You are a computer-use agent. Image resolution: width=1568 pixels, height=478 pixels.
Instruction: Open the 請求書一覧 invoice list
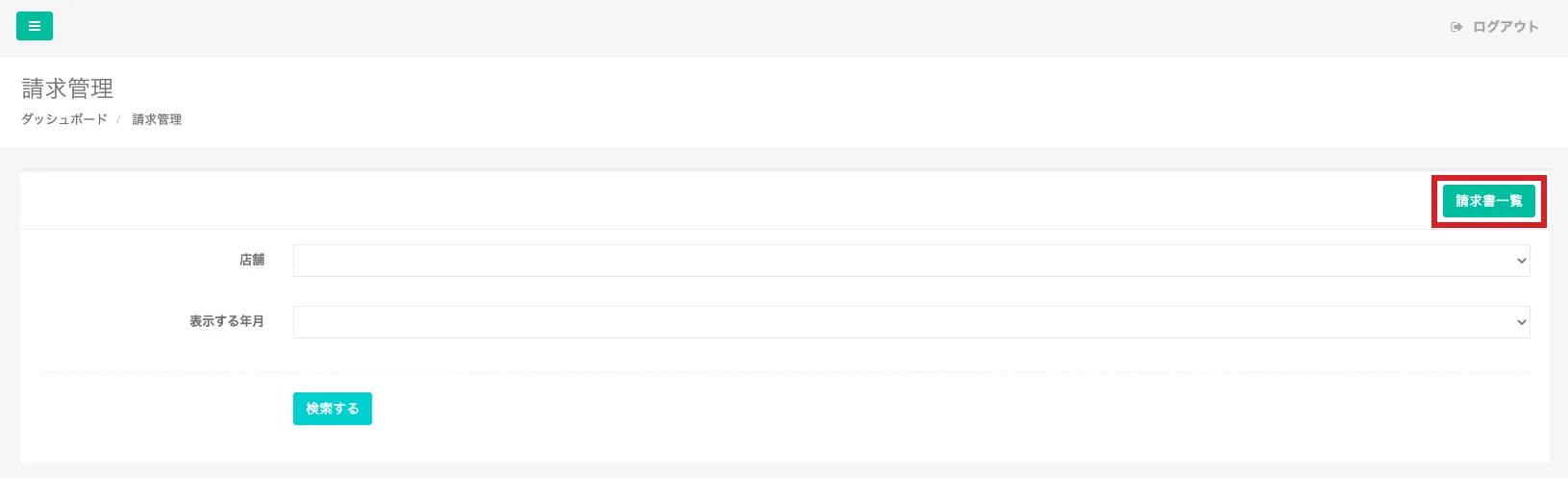pyautogui.click(x=1488, y=201)
